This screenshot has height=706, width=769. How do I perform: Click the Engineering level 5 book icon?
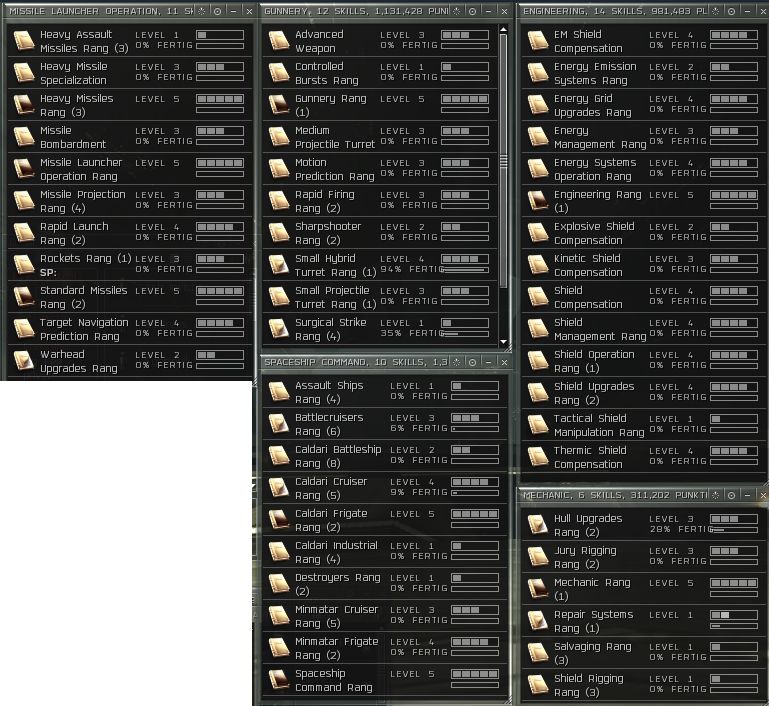(538, 201)
